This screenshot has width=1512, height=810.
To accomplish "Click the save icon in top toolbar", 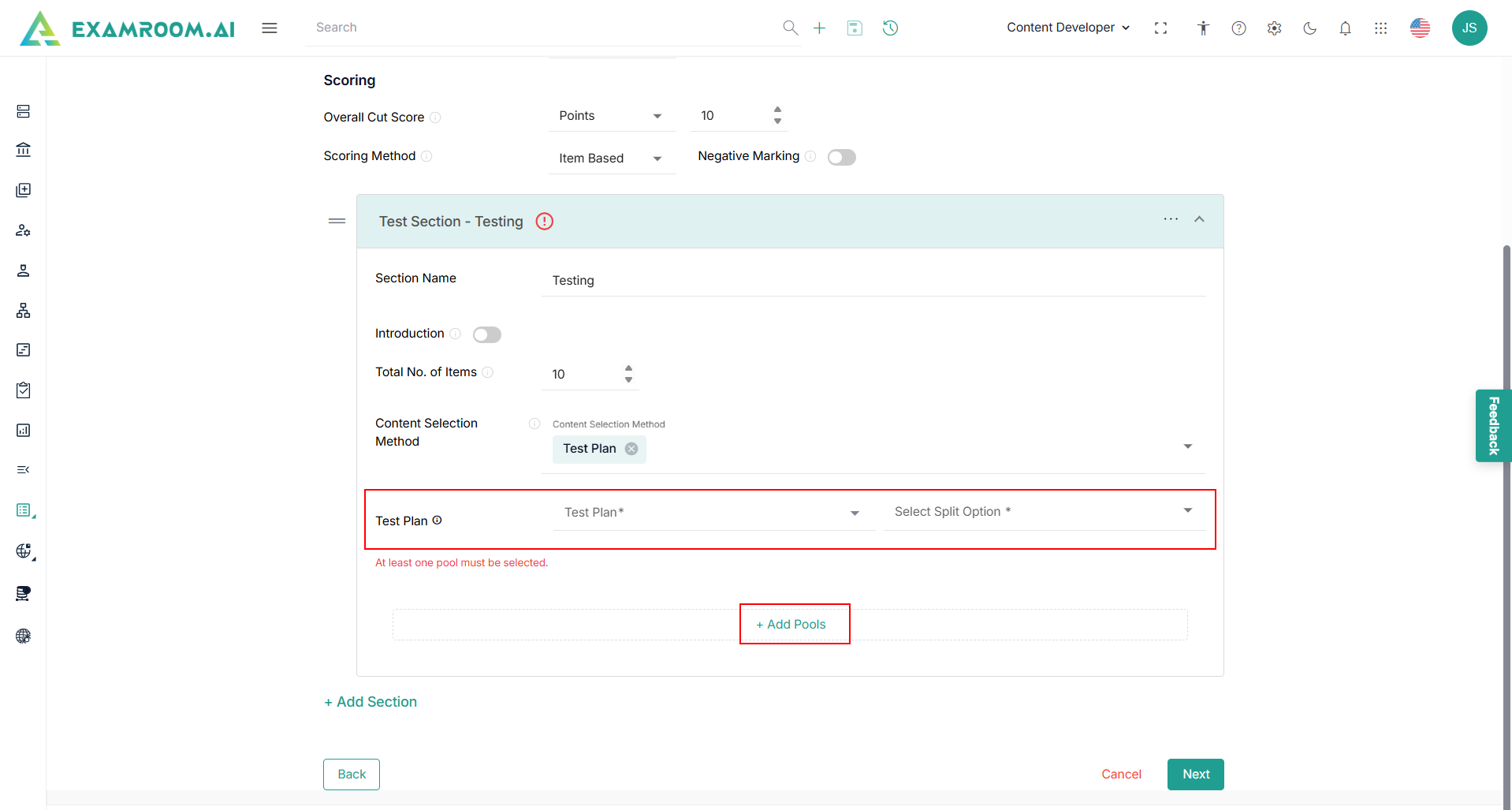I will tap(855, 28).
